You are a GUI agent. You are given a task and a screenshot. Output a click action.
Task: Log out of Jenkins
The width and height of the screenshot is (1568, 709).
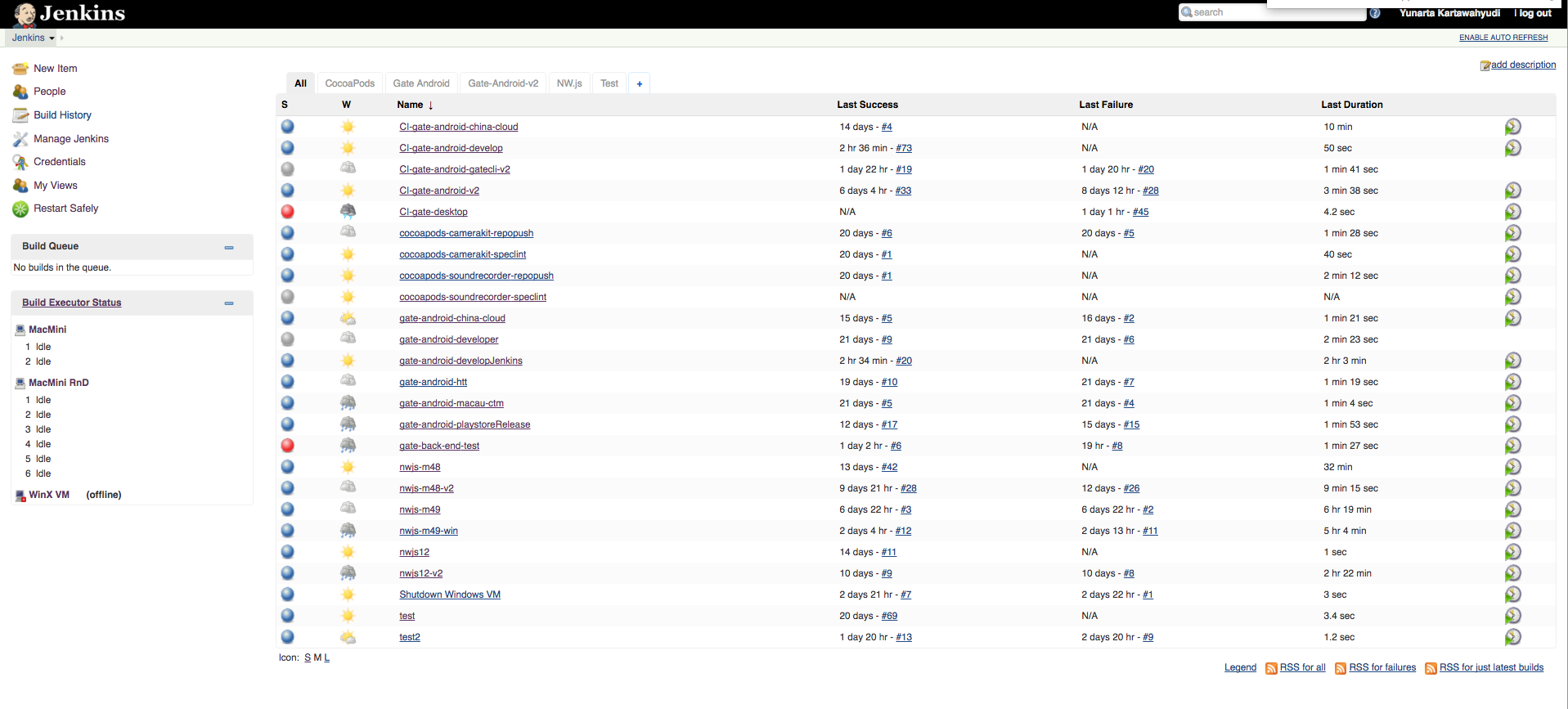tap(1534, 13)
